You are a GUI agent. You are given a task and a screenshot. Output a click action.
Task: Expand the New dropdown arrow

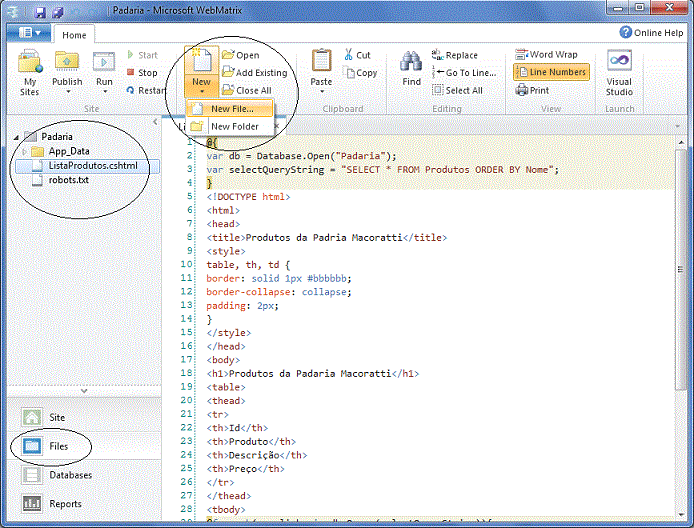pos(202,92)
